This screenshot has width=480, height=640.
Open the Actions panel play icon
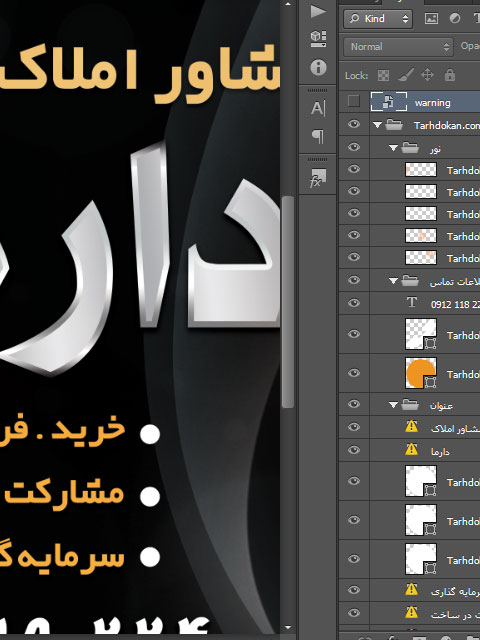coord(318,11)
